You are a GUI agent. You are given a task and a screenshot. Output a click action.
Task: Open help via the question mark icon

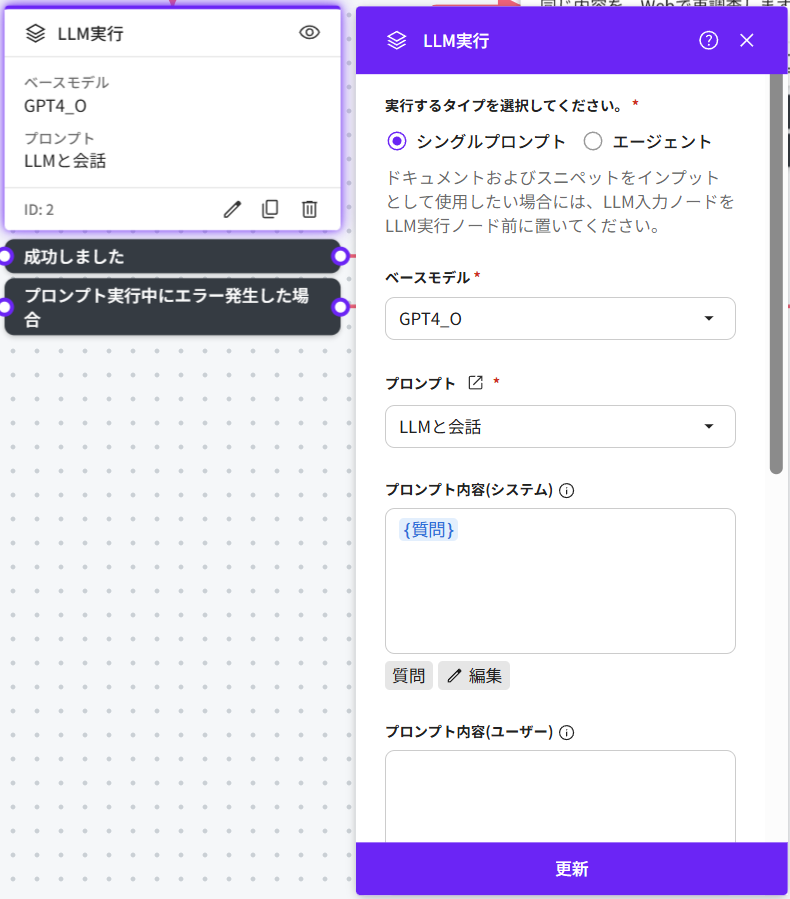click(709, 41)
